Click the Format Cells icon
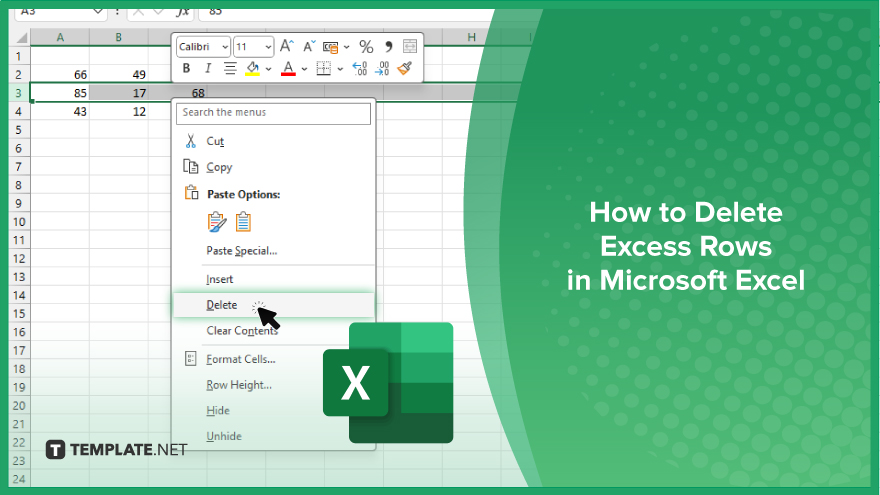The width and height of the screenshot is (880, 495). [x=190, y=359]
